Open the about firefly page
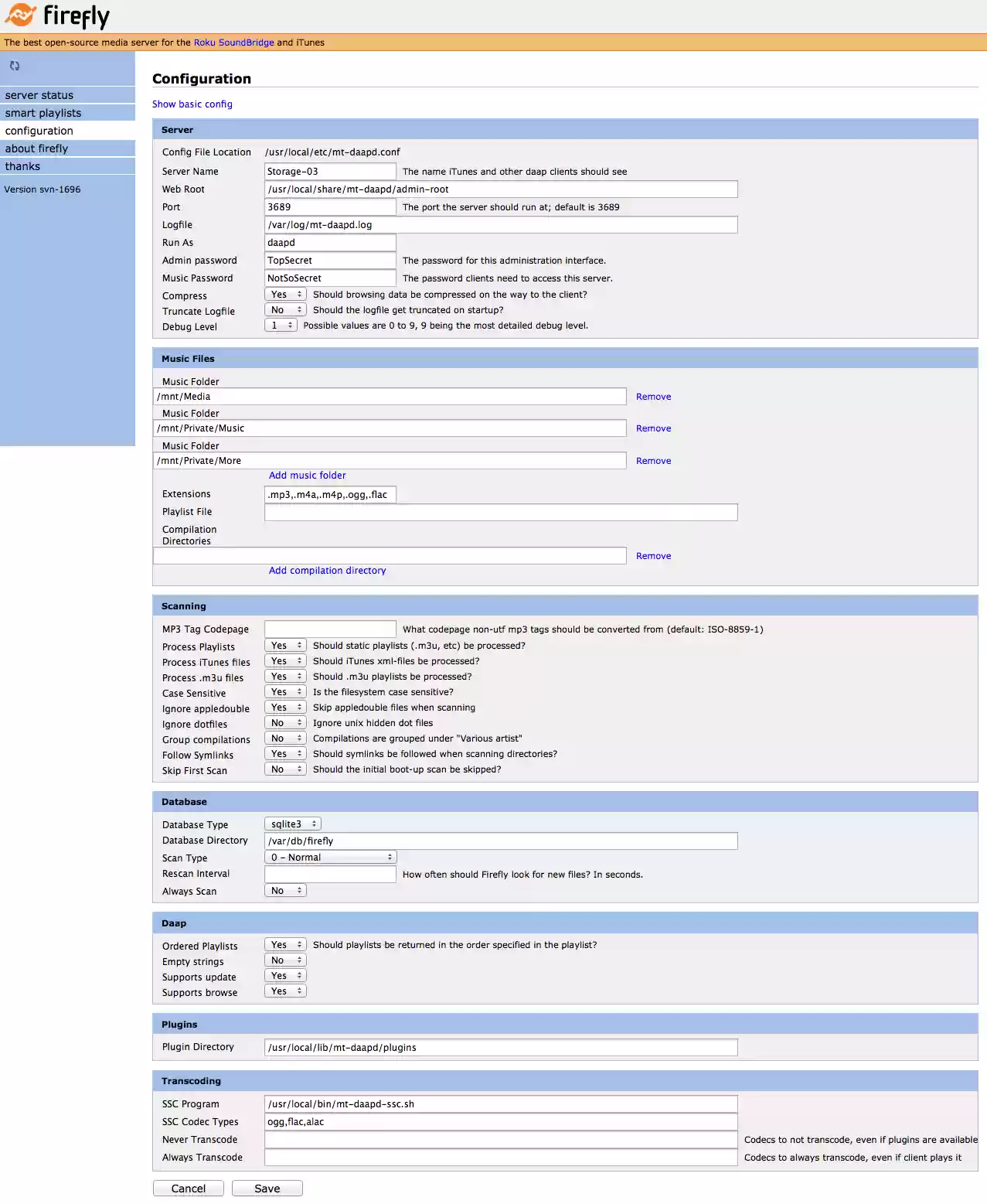This screenshot has width=987, height=1204. [36, 148]
